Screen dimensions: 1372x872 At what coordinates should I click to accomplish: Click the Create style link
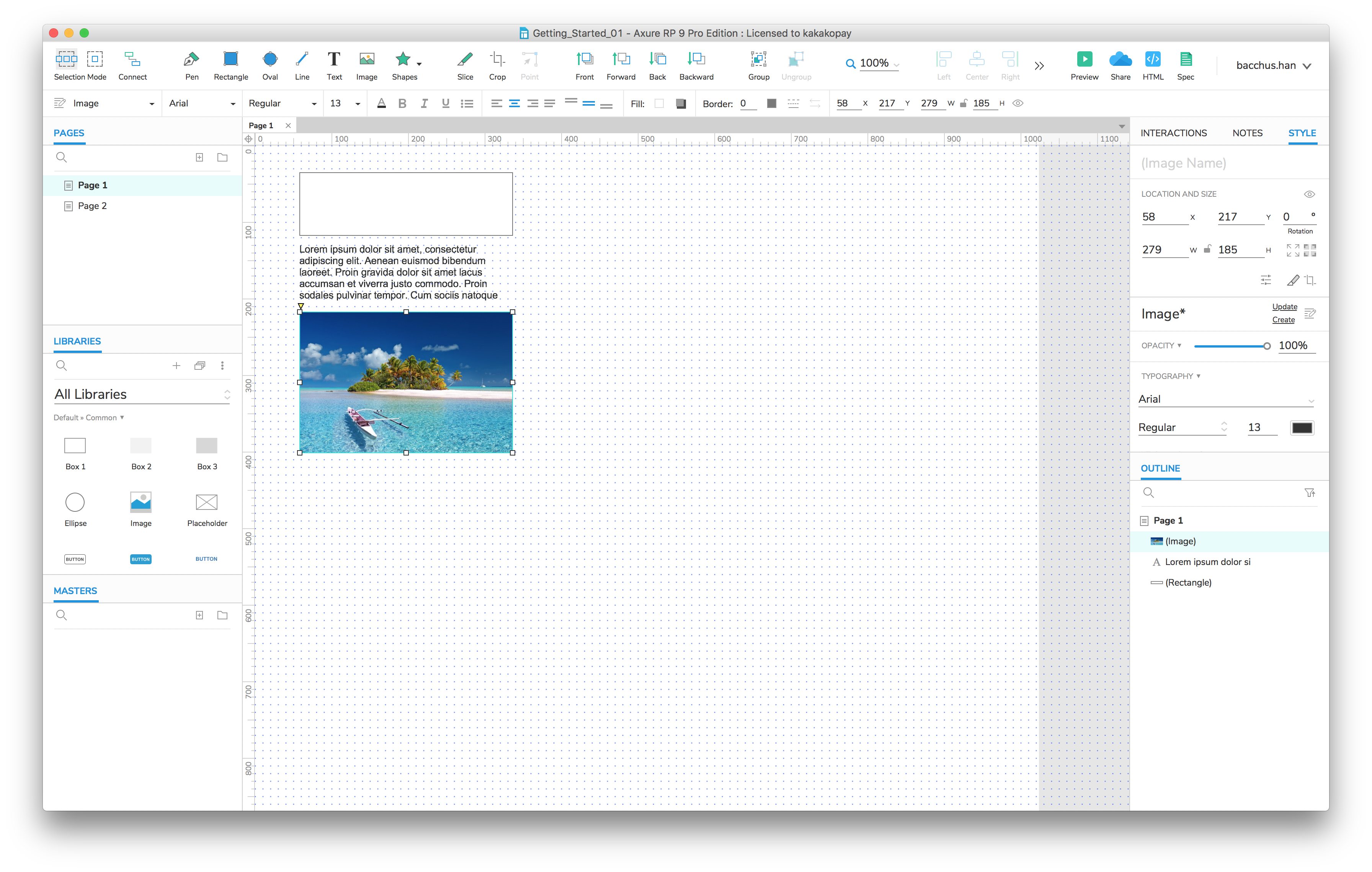click(1283, 320)
